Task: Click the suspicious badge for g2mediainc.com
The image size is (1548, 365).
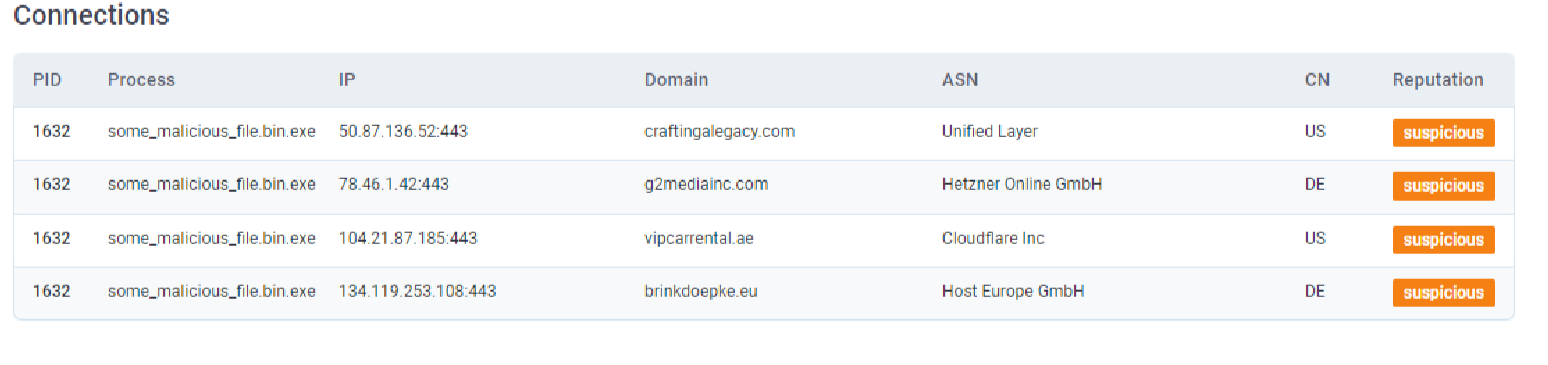Action: point(1443,186)
